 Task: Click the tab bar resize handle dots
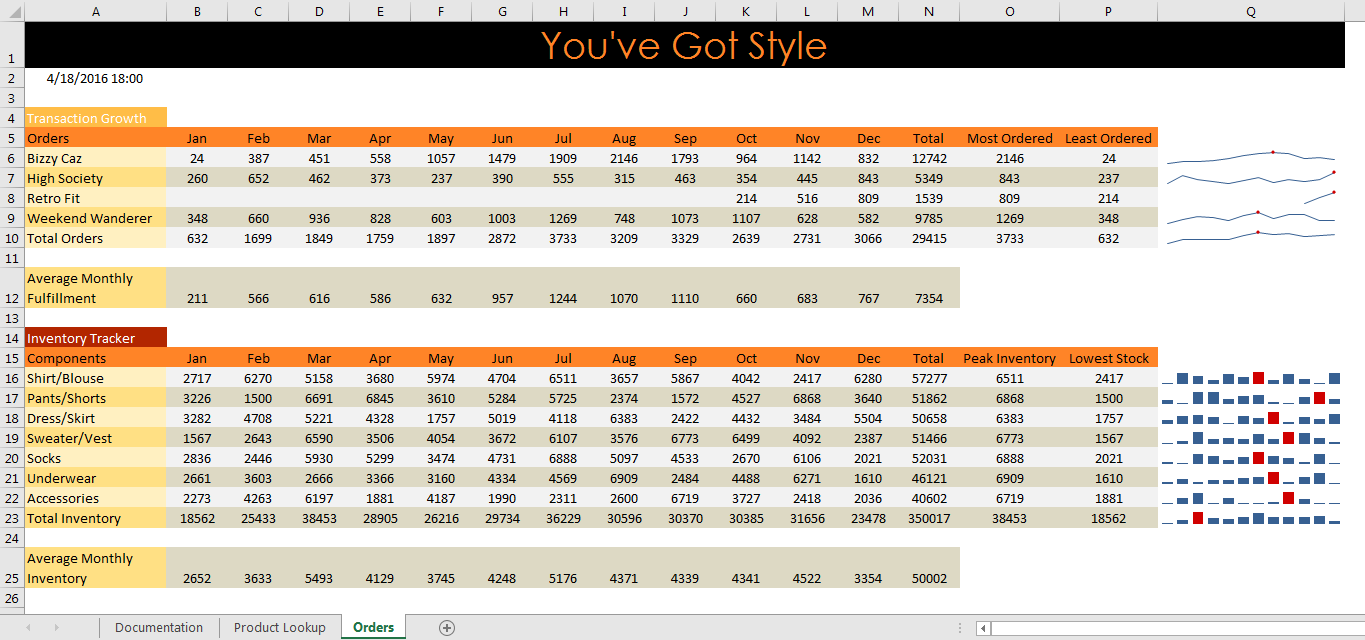961,628
